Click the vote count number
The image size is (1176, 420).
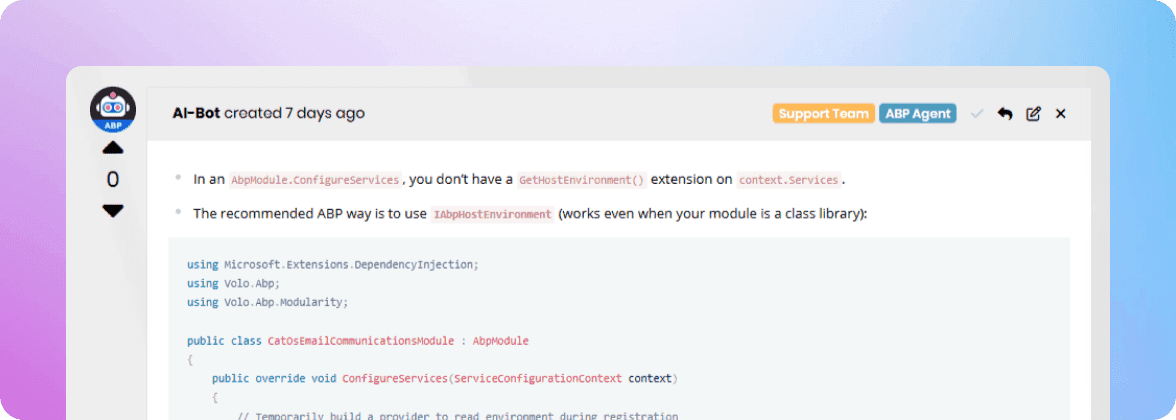[113, 179]
